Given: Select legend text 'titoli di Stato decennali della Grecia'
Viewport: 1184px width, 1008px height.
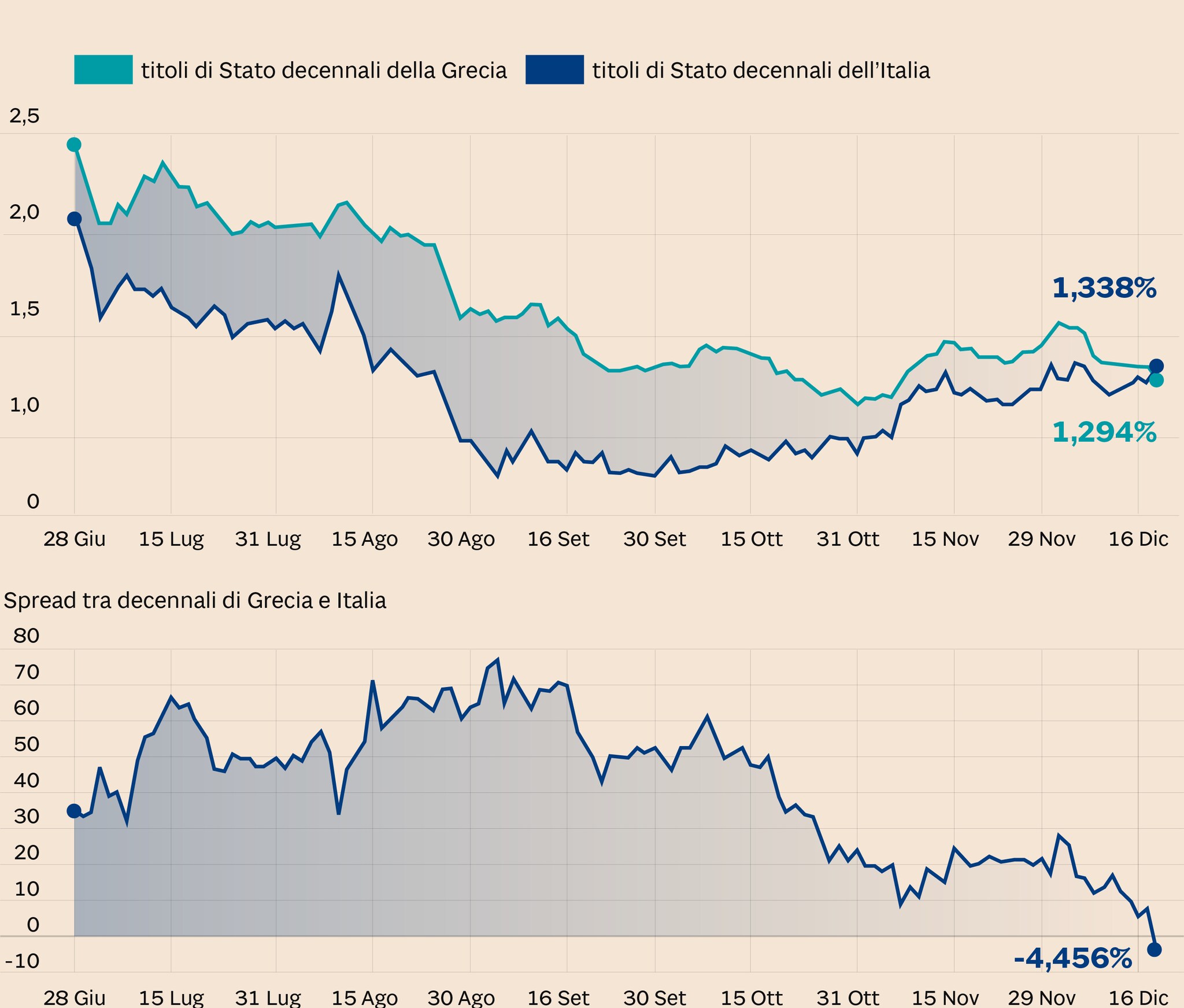Looking at the screenshot, I should coord(324,71).
